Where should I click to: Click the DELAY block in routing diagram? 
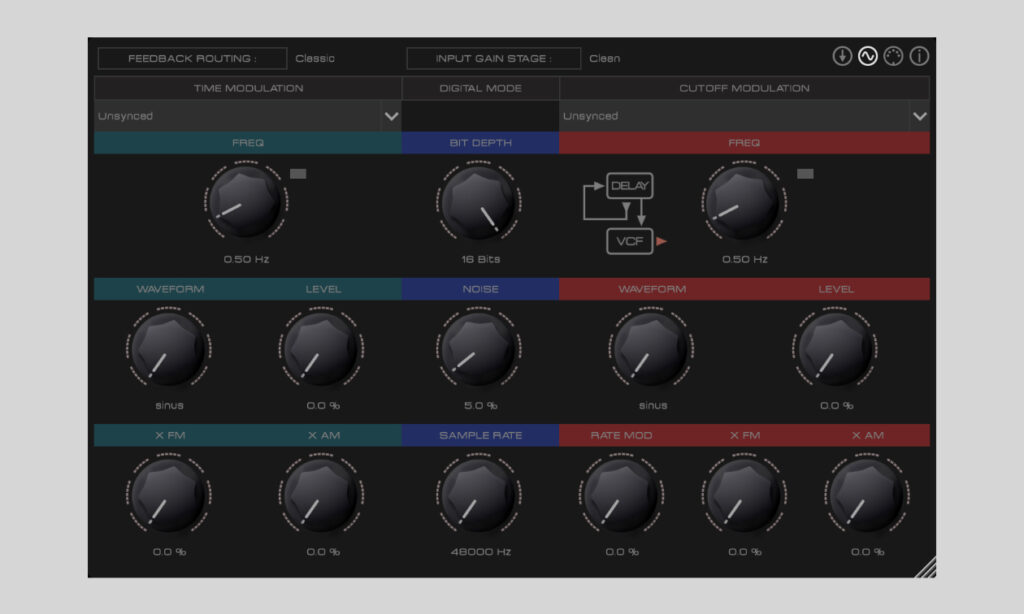tap(630, 186)
